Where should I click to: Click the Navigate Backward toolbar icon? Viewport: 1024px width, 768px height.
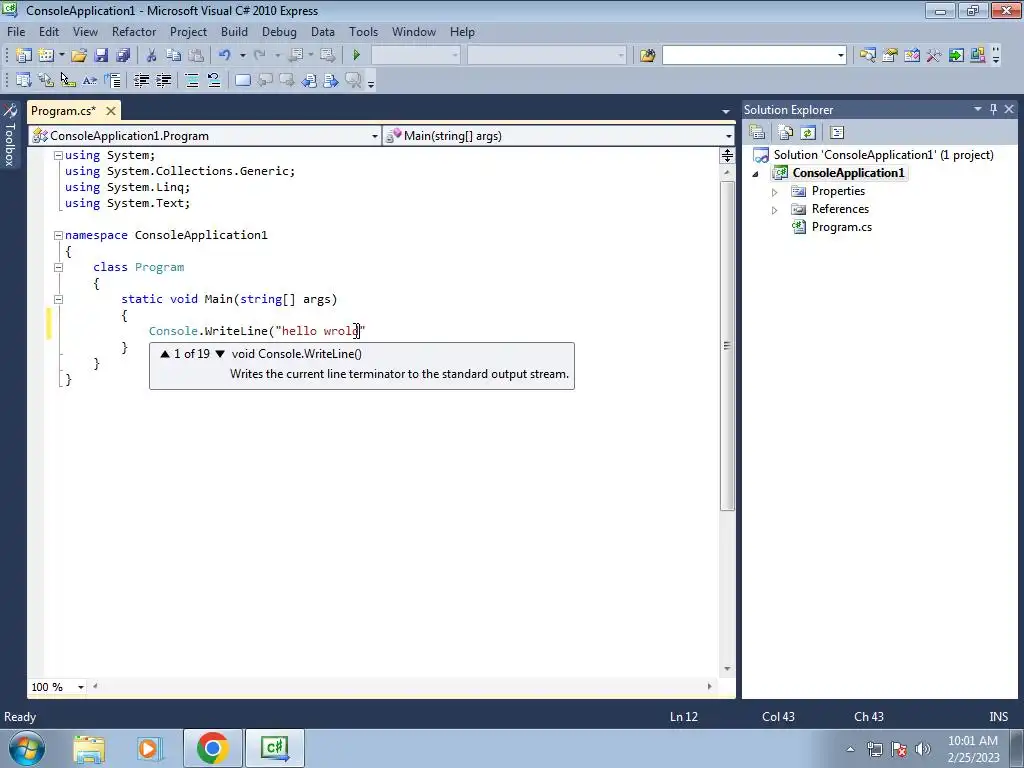[296, 56]
